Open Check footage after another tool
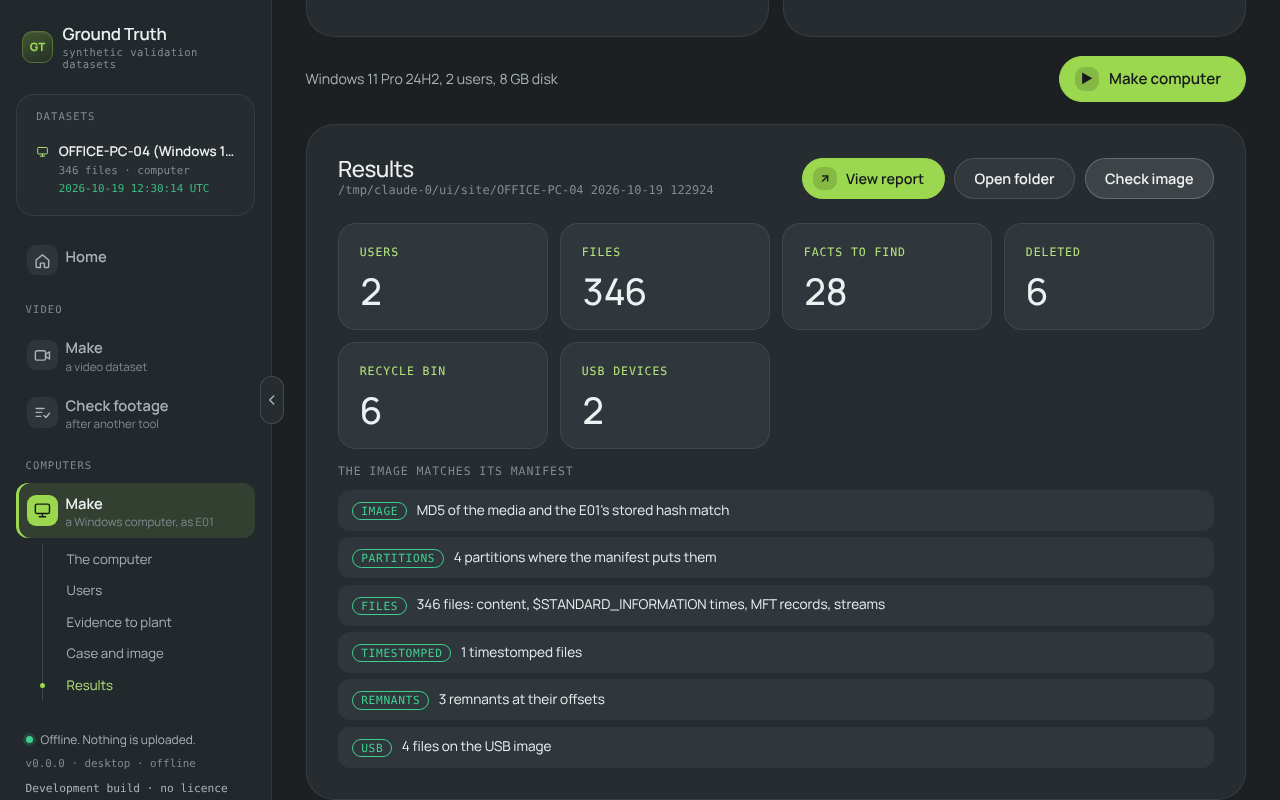The width and height of the screenshot is (1280, 800). (x=135, y=412)
